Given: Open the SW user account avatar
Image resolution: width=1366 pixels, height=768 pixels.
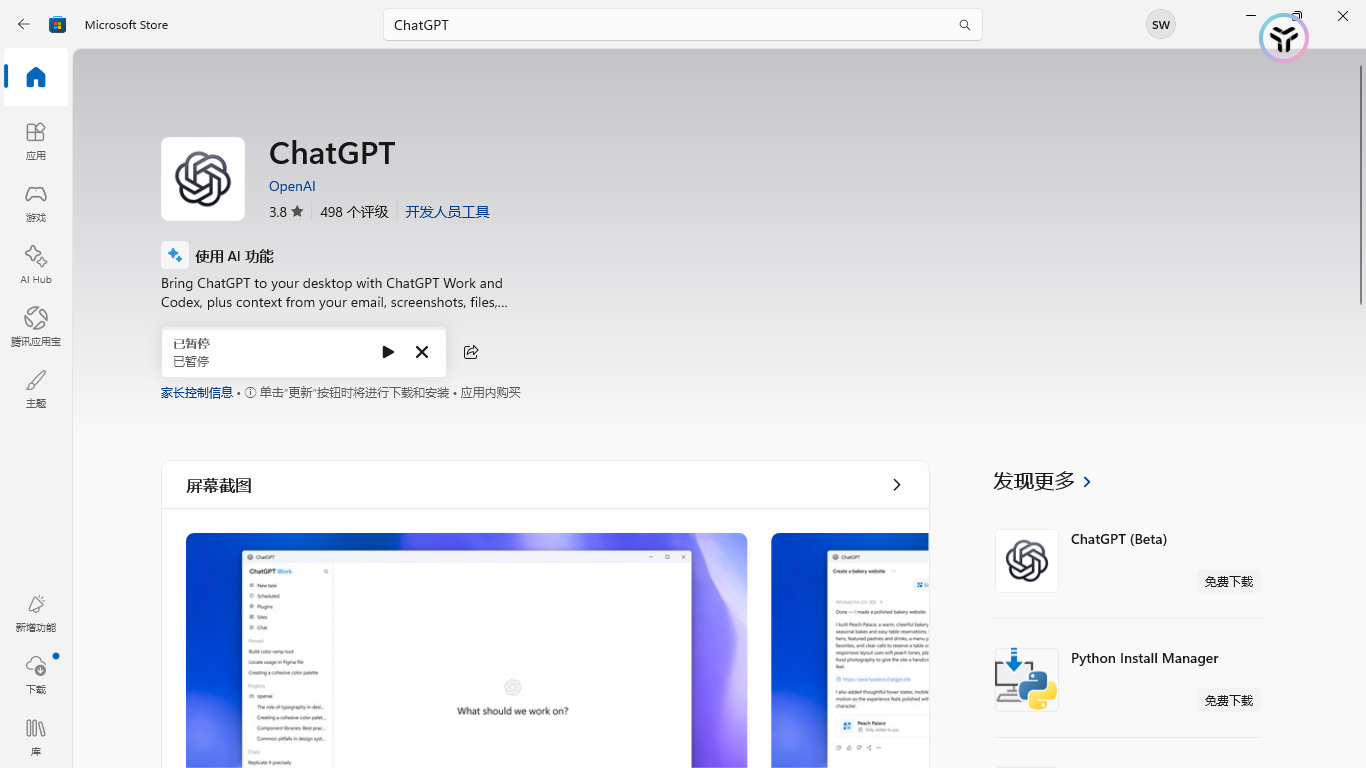Looking at the screenshot, I should click(x=1160, y=24).
